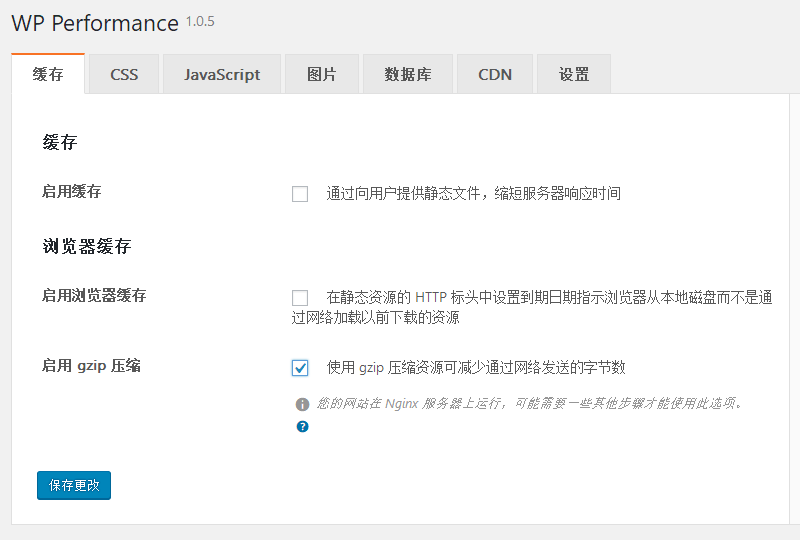Viewport: 800px width, 540px height.
Task: Switch to the CDN tab
Action: point(495,75)
